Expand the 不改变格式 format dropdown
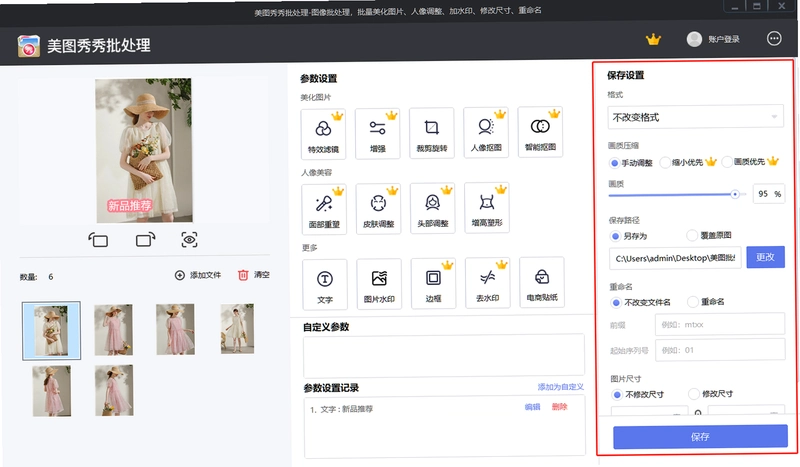Screen dimensions: 800x467 (x=695, y=117)
